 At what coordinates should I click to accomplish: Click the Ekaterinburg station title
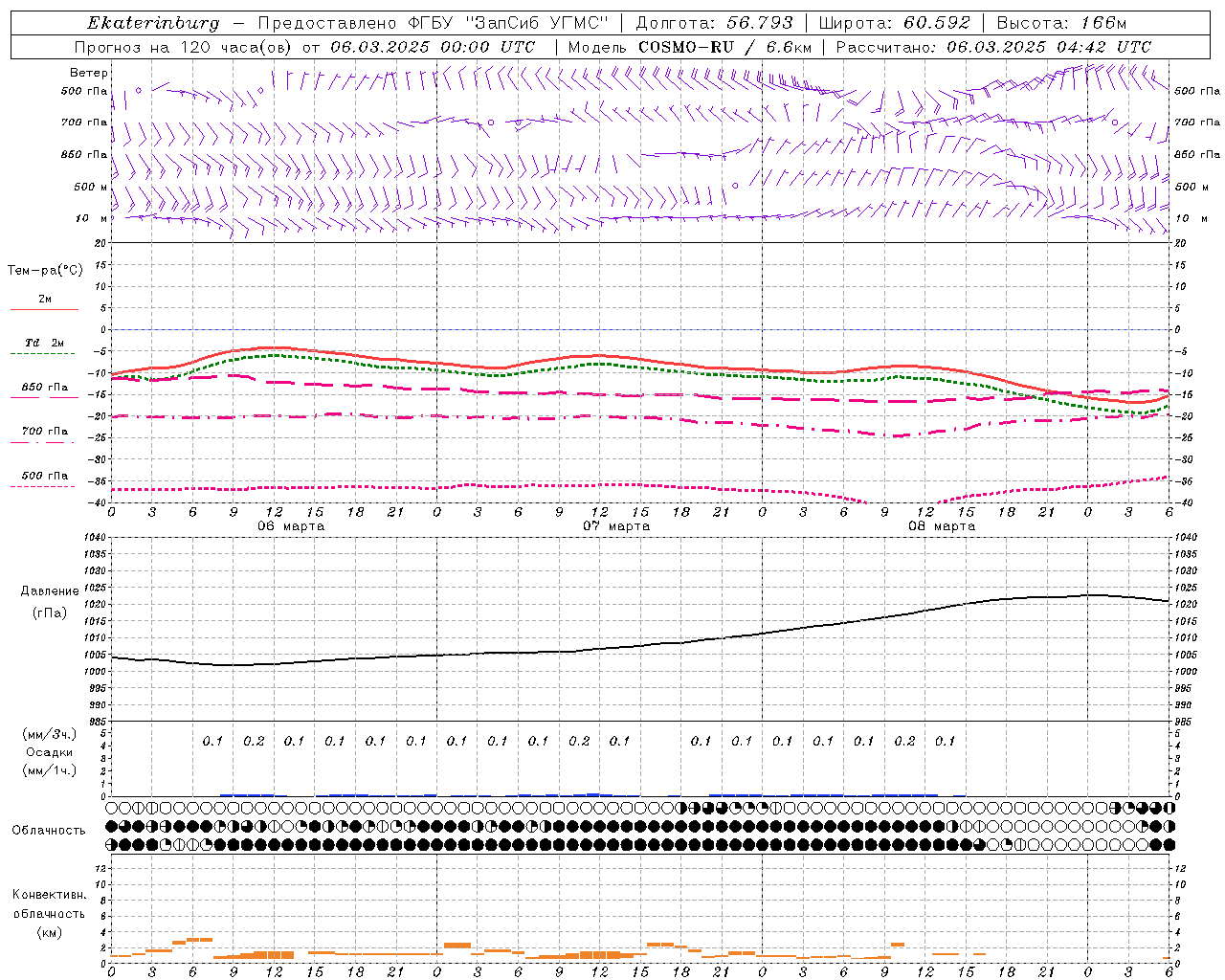[153, 23]
